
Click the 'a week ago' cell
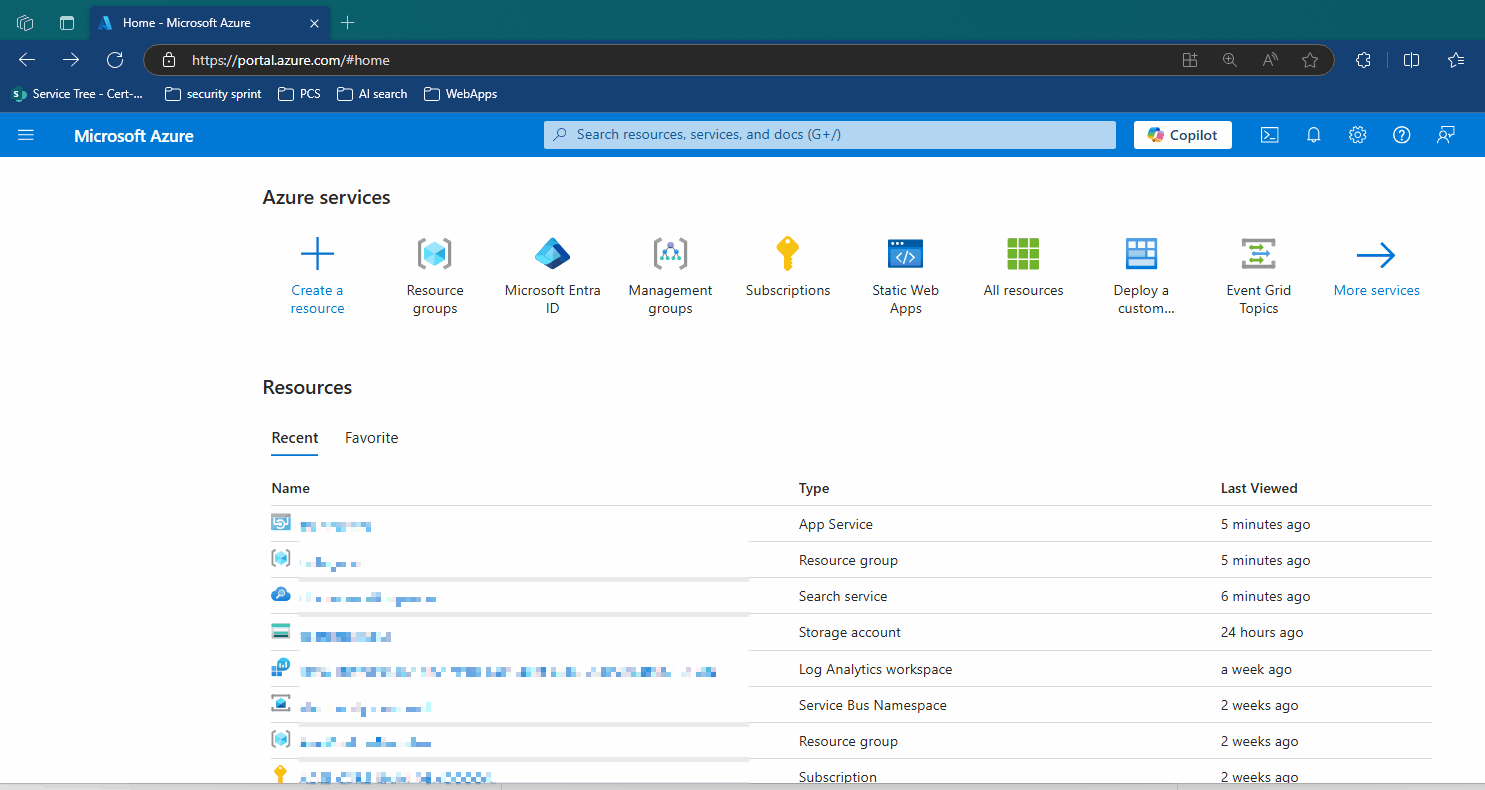pyautogui.click(x=1256, y=669)
